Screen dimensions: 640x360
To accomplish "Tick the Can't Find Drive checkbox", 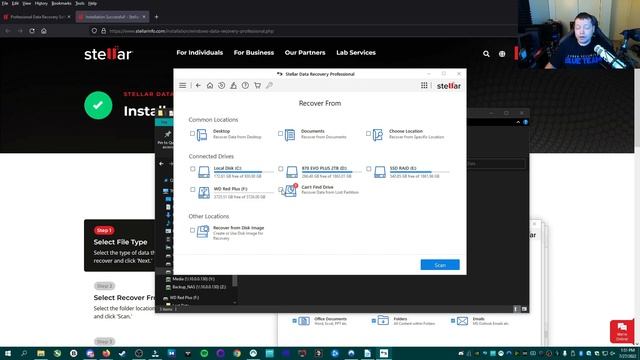I will tap(280, 189).
